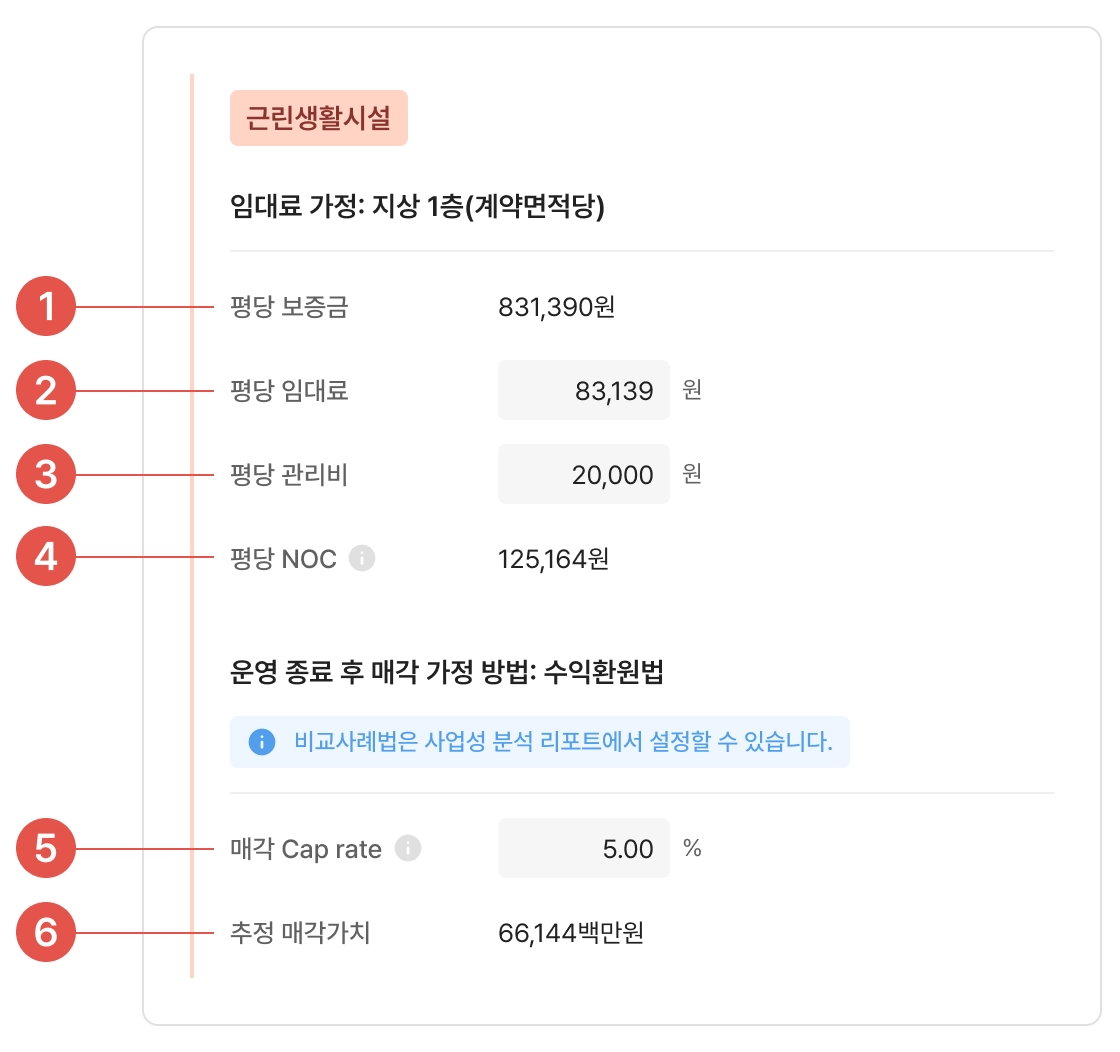Screen dimensions: 1120x1052
Task: Click the red number 1 annotation marker
Action: coord(46,306)
